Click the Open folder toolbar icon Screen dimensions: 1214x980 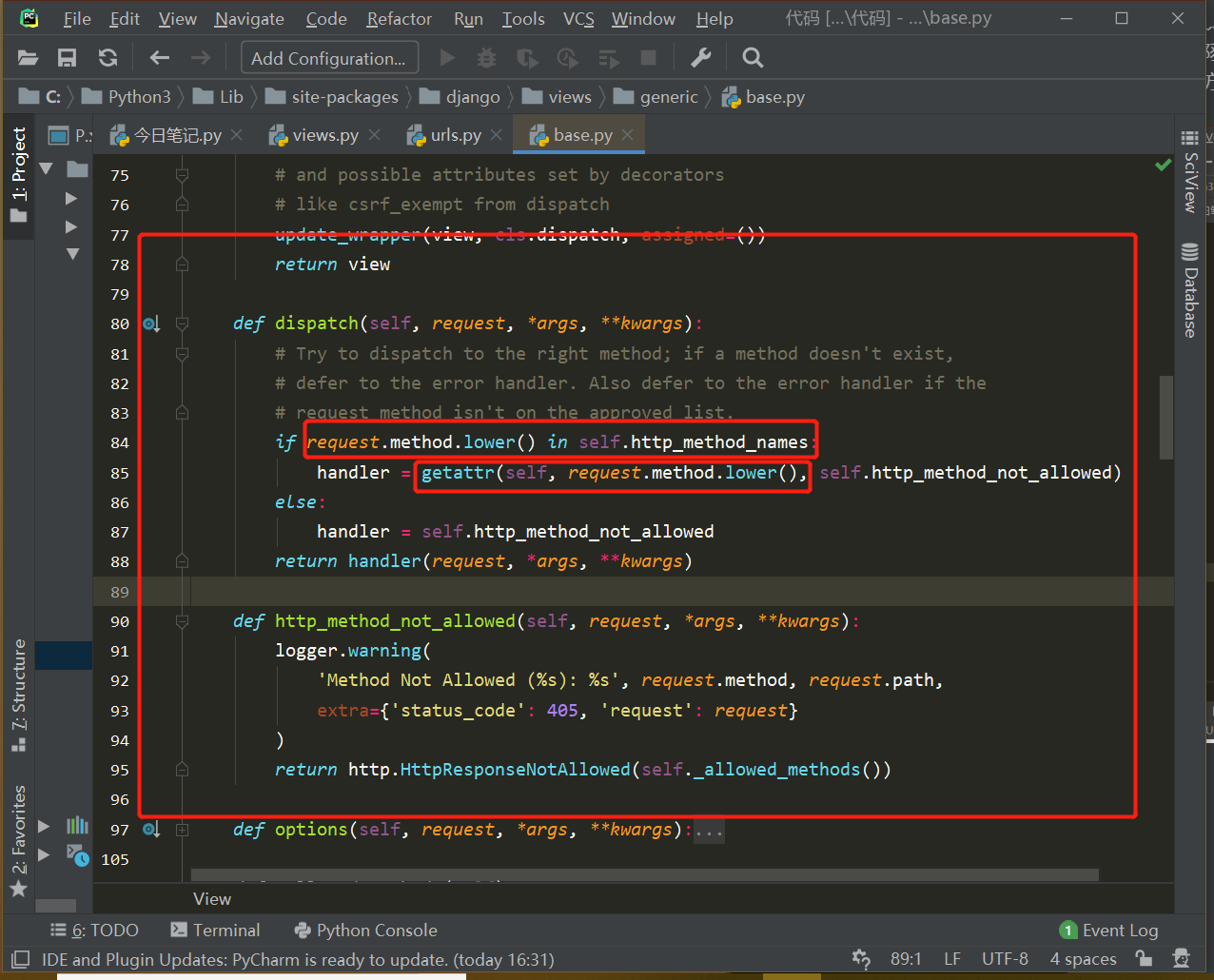pyautogui.click(x=29, y=58)
